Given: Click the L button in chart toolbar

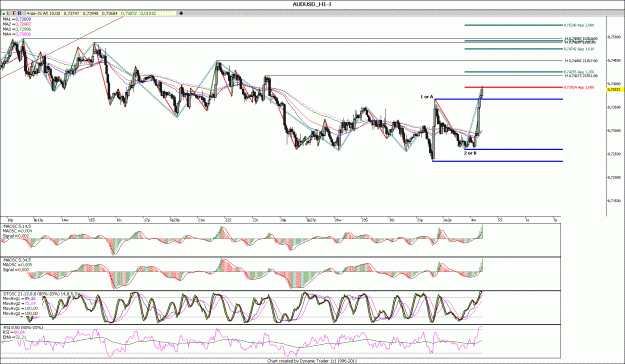Looking at the screenshot, I should coord(8,13).
